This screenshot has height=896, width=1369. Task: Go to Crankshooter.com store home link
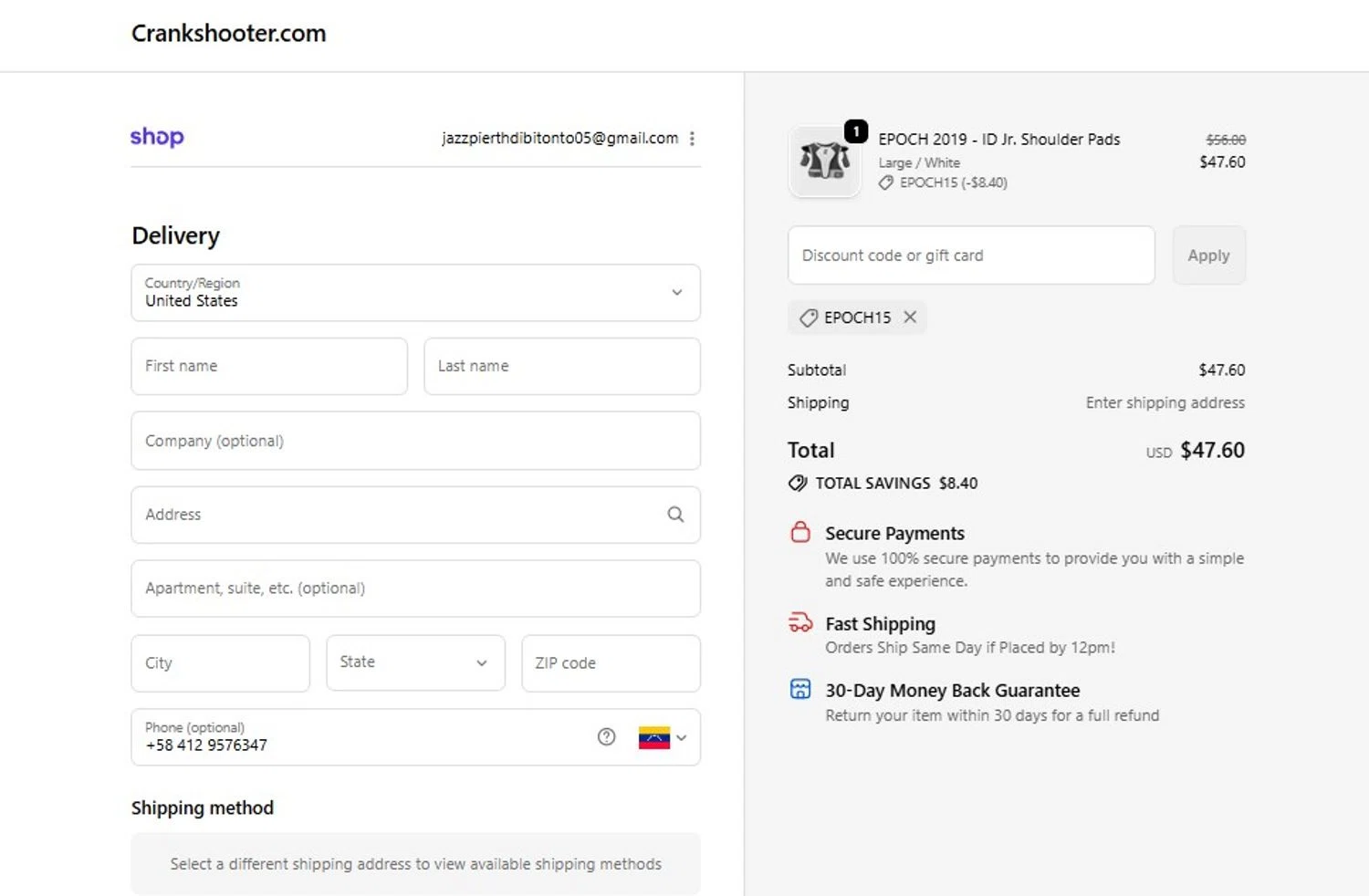coord(228,34)
